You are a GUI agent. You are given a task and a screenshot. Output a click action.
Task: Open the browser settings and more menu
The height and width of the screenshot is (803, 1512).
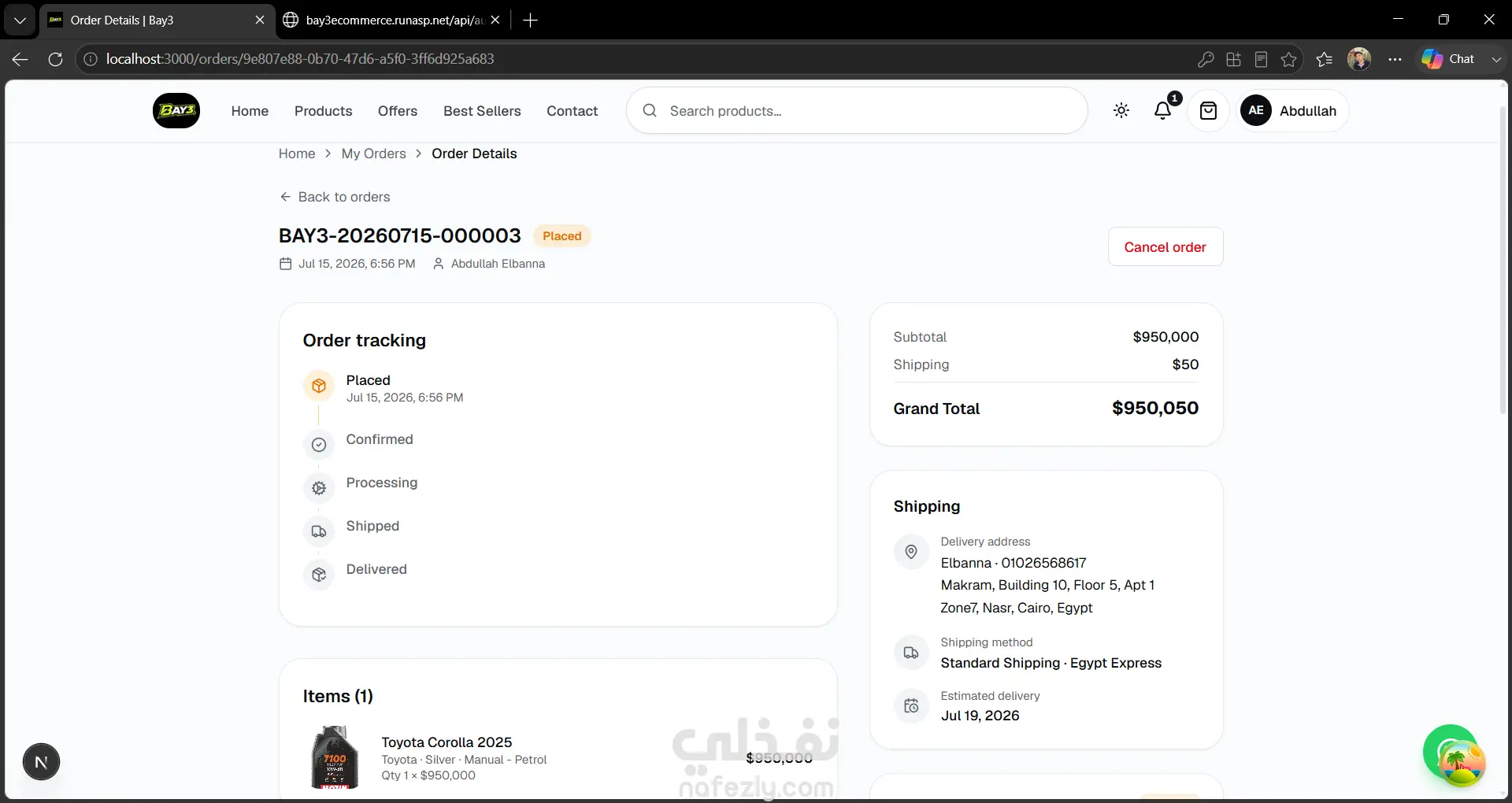pyautogui.click(x=1395, y=59)
